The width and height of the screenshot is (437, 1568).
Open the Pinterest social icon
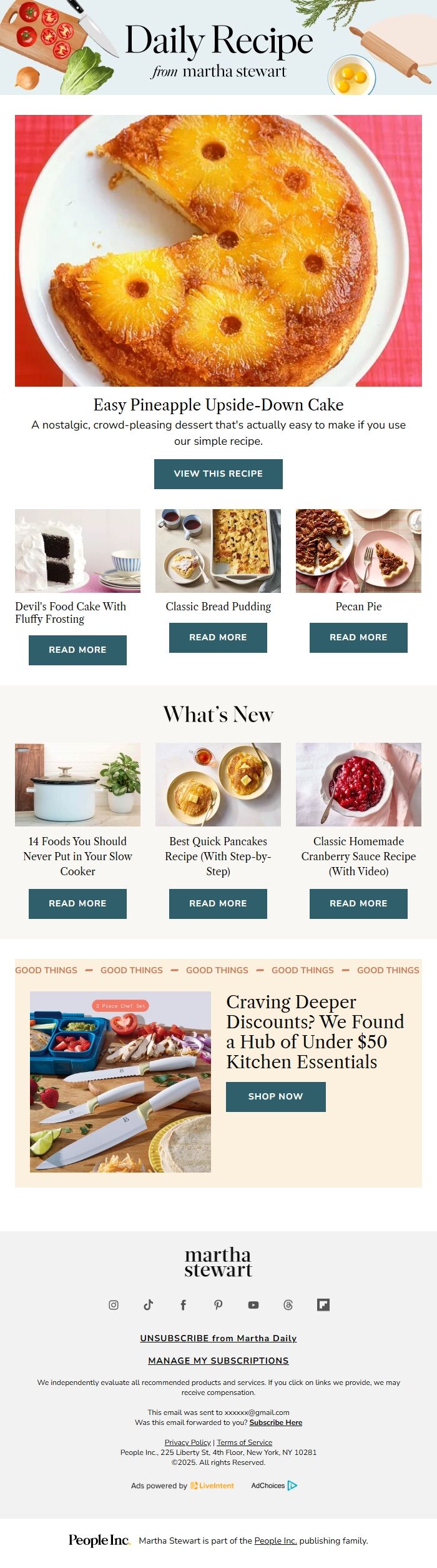click(x=219, y=1304)
